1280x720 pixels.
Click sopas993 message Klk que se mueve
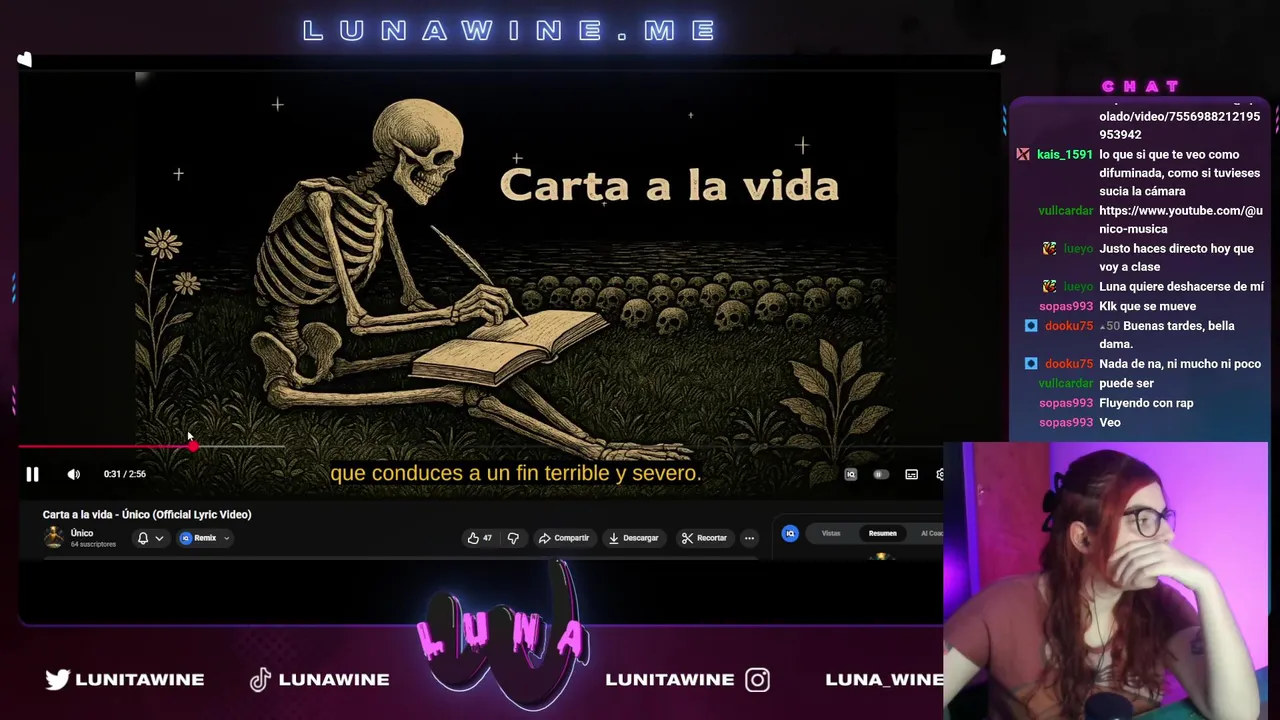coord(1147,306)
